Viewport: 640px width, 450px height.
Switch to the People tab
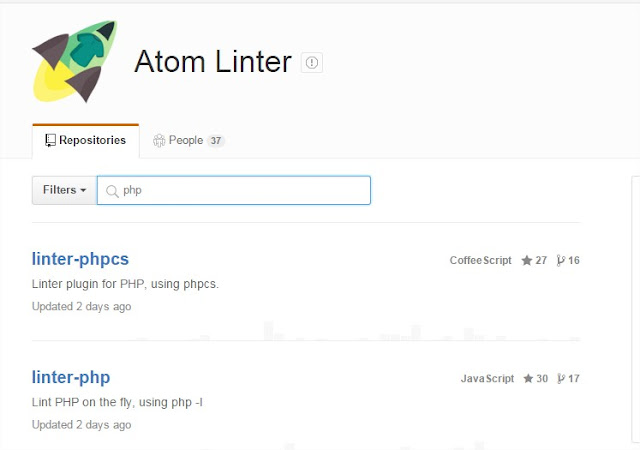coord(186,140)
